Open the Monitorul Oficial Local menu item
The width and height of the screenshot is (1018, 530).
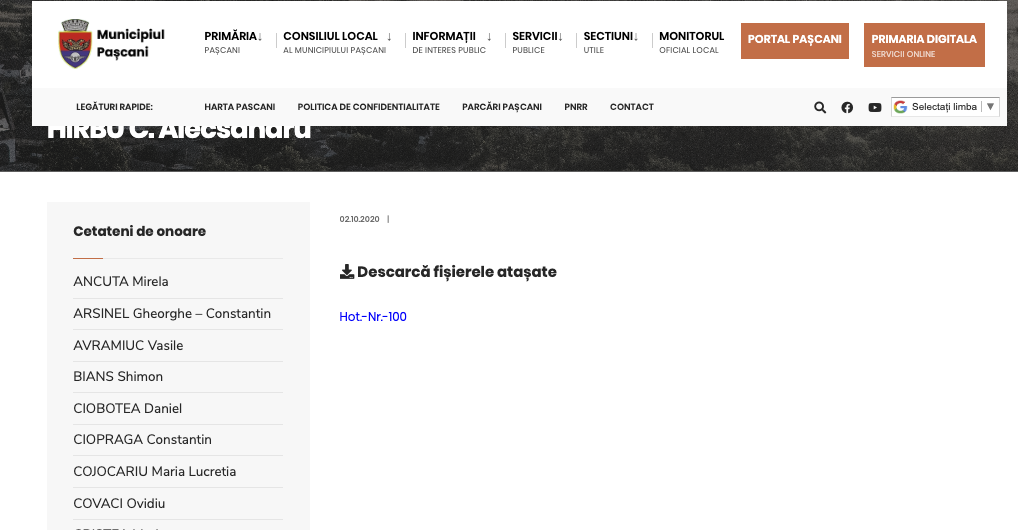pos(691,42)
